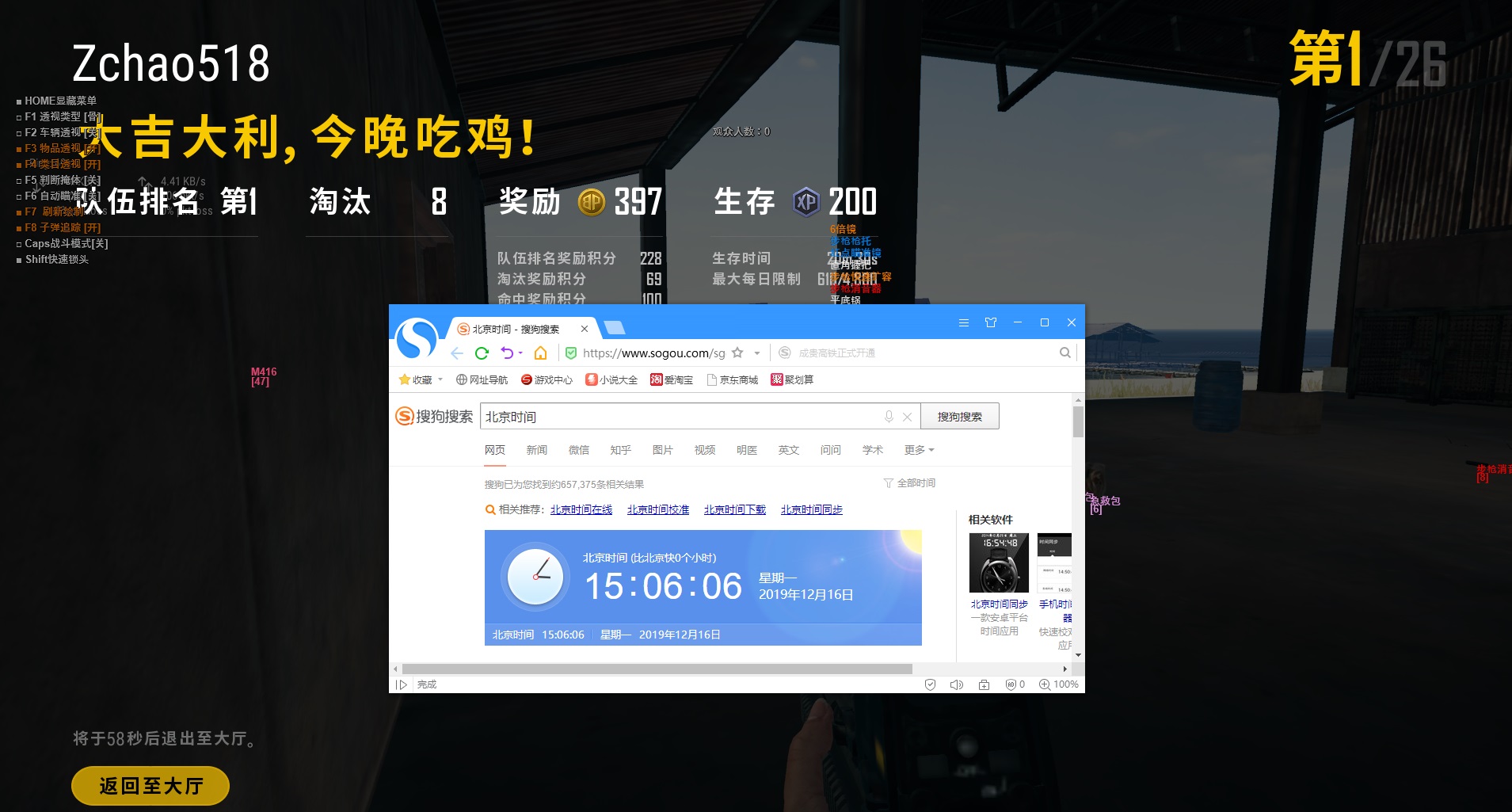Open the browser main menu icon
The height and width of the screenshot is (812, 1512).
click(x=963, y=322)
